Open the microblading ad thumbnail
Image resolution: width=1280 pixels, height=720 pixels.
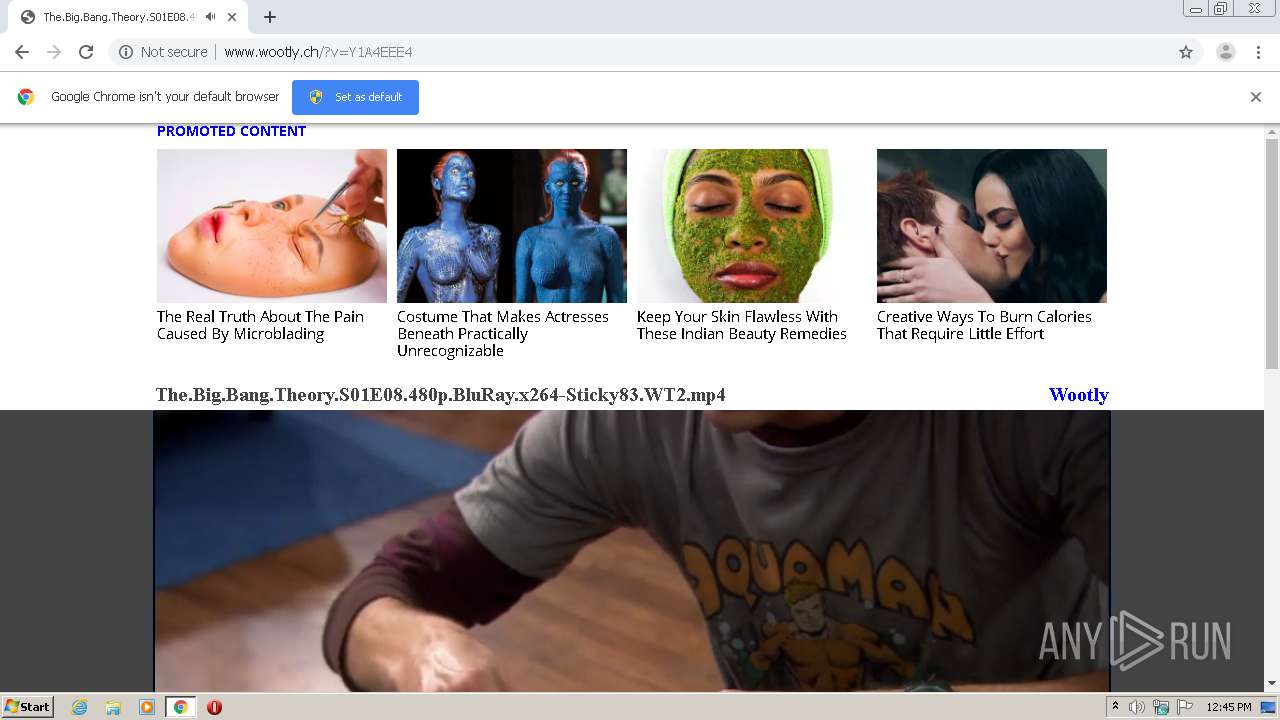coord(272,226)
